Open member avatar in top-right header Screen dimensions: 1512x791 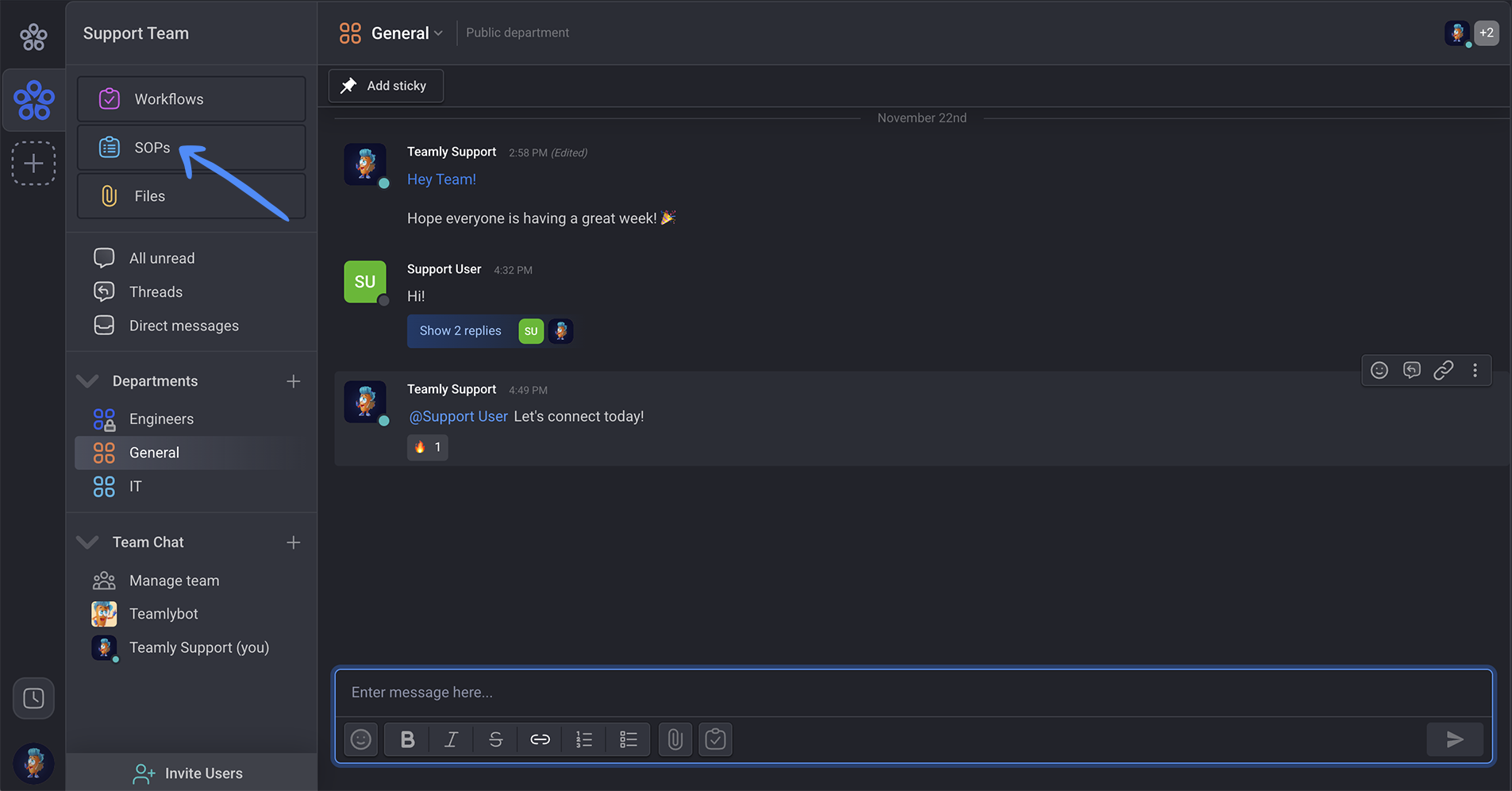click(1457, 33)
